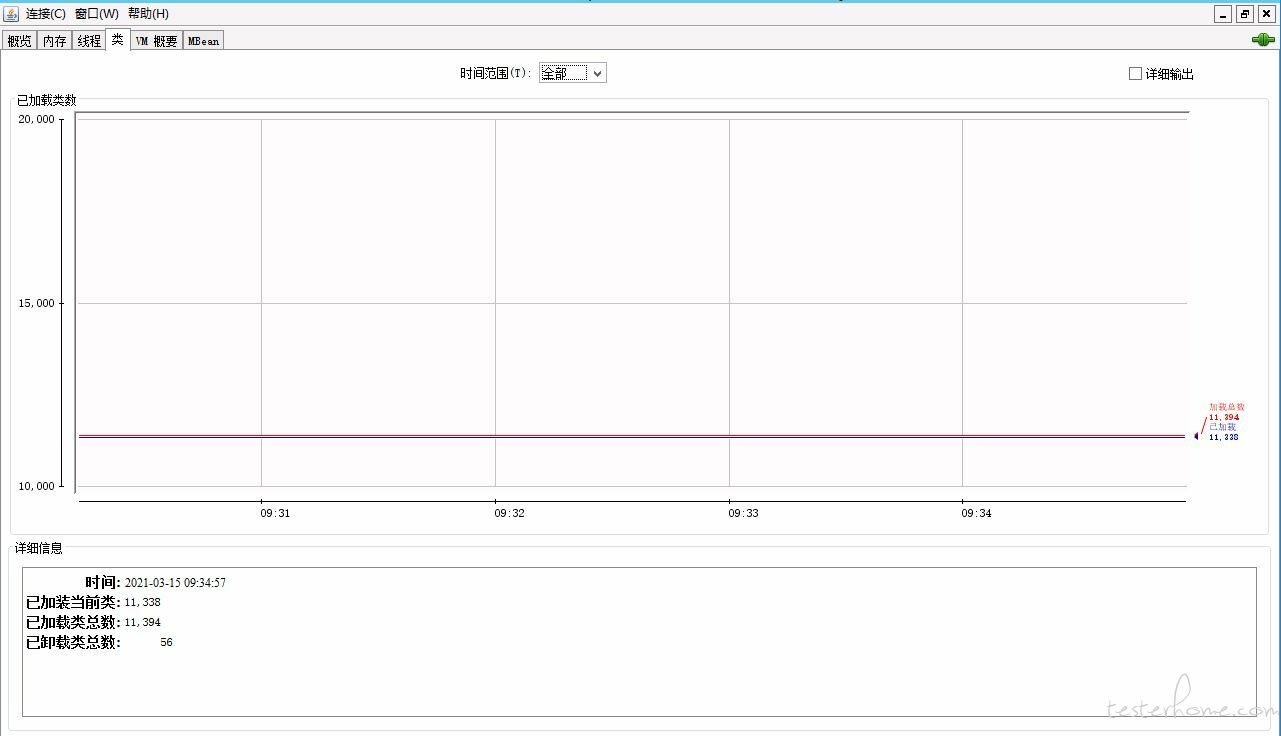This screenshot has height=736, width=1281.
Task: Click the 已加载类总数 value 11,394
Action: tap(142, 622)
